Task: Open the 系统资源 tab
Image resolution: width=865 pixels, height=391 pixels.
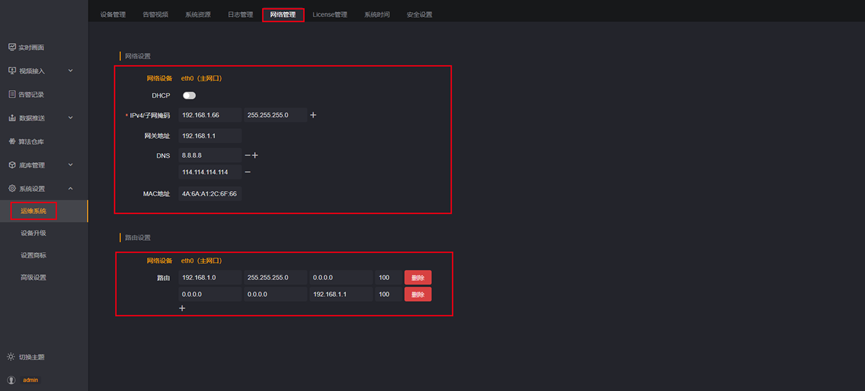Action: coord(197,15)
